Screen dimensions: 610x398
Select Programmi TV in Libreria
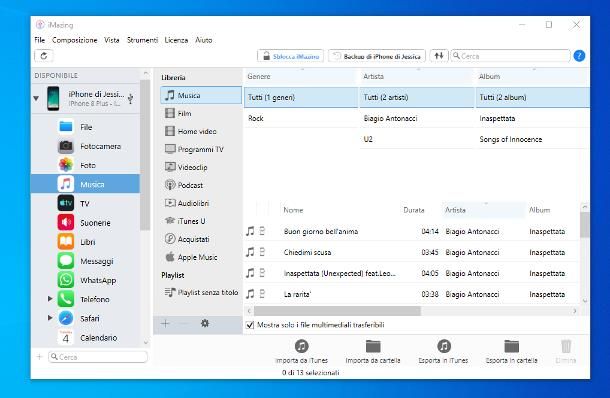pos(201,149)
